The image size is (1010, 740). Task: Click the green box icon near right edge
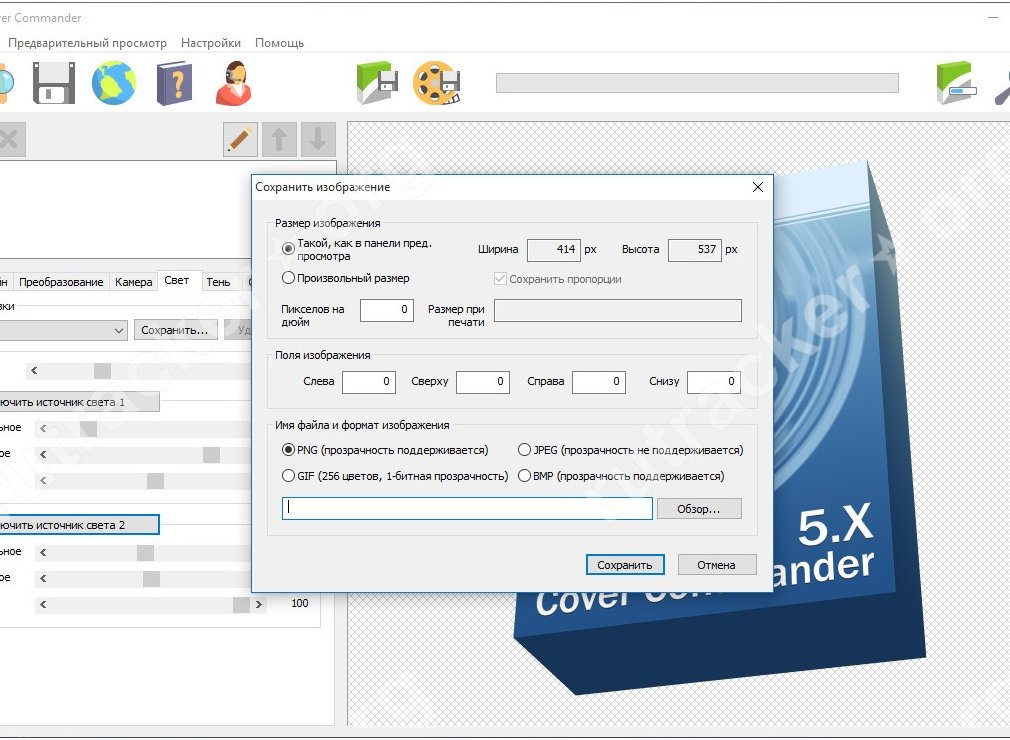(956, 83)
